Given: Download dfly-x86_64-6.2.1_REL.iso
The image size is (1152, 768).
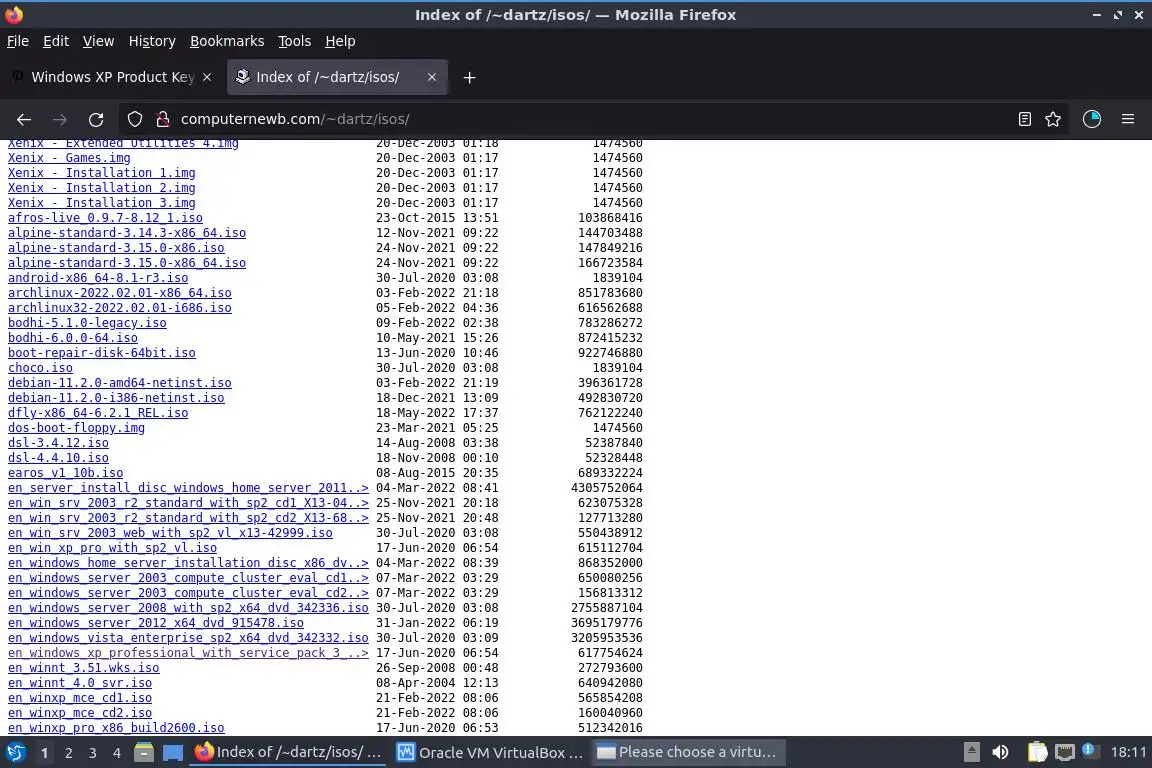Looking at the screenshot, I should coord(98,413).
